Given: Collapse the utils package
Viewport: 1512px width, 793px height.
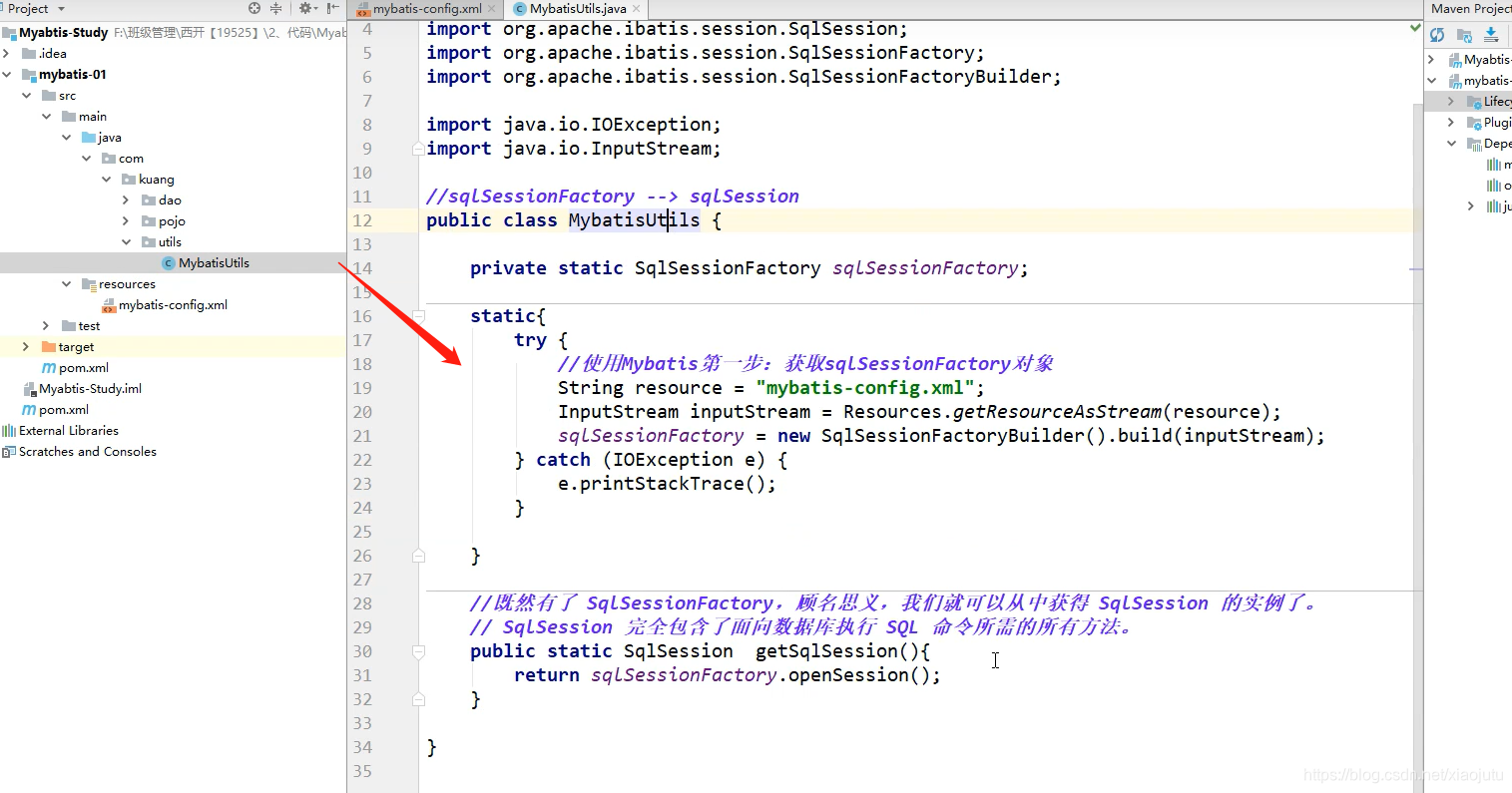Looking at the screenshot, I should (x=126, y=242).
